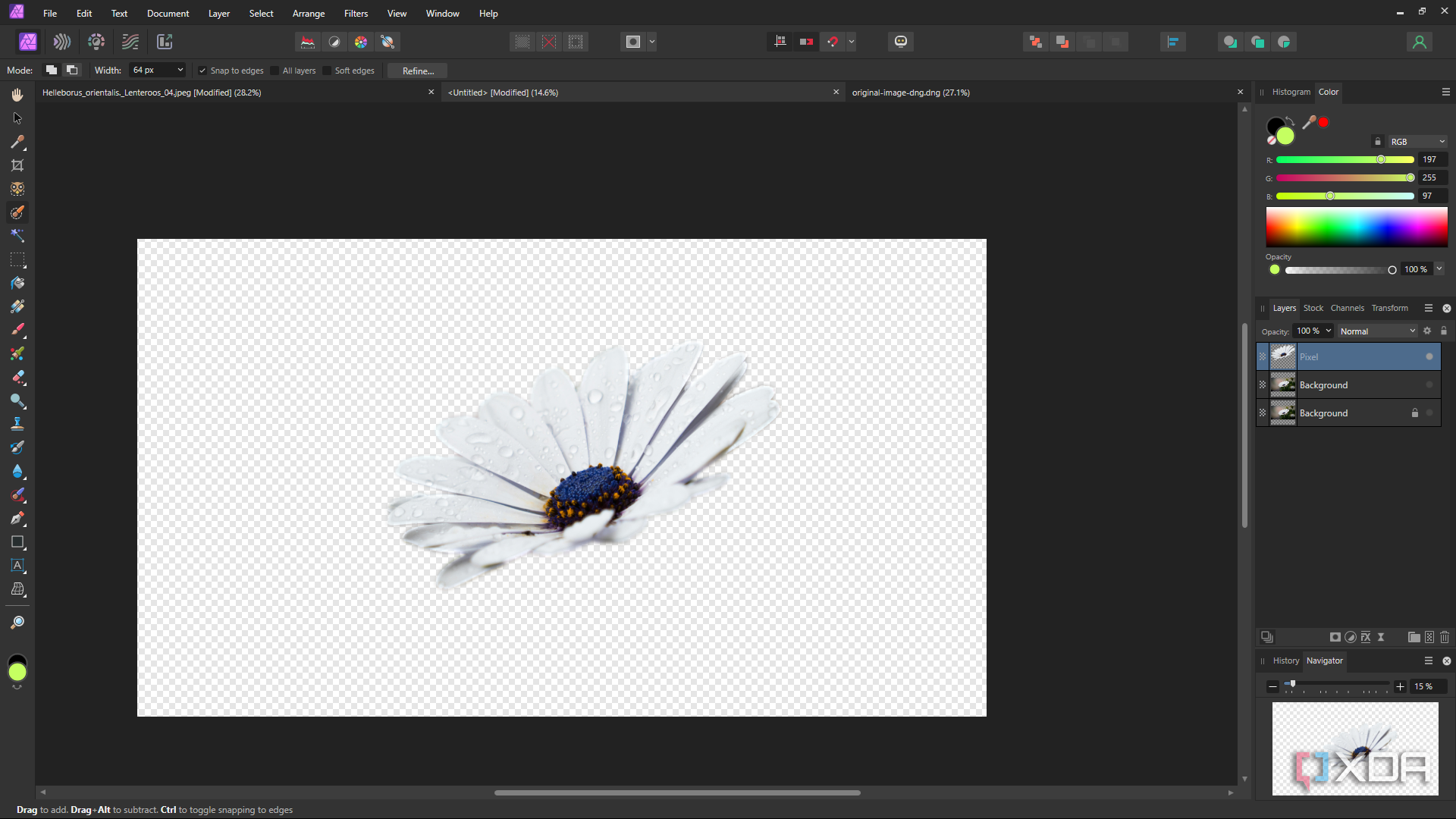The height and width of the screenshot is (819, 1456).
Task: Toggle the Snap to edges checkbox
Action: [x=202, y=71]
